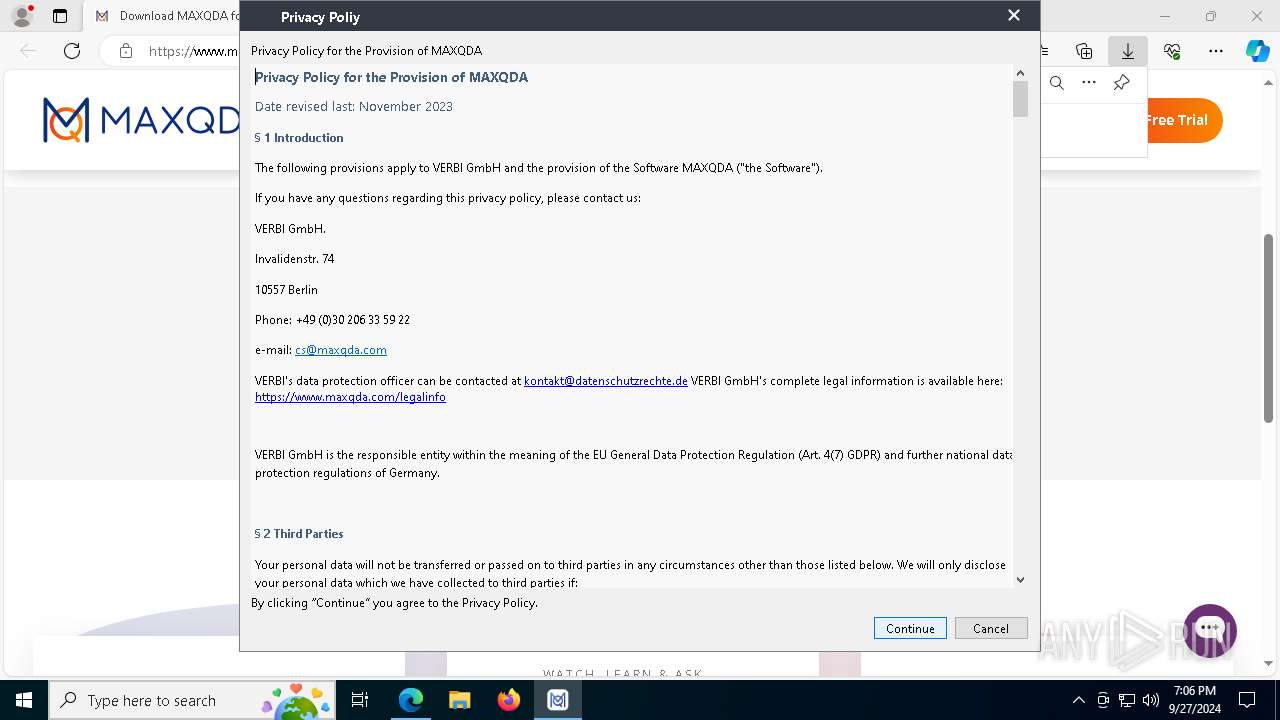Screen dimensions: 1280x720
Task: Open Browser essentials heart icon
Action: (x=1172, y=51)
